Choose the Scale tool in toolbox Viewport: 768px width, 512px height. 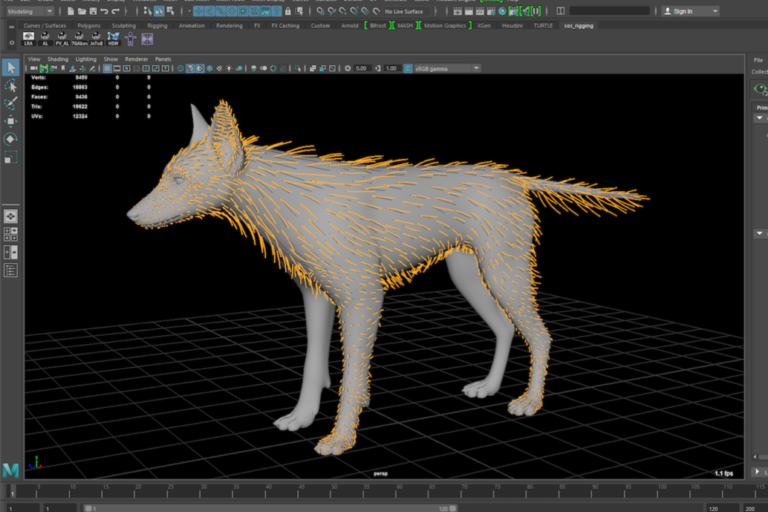[x=10, y=157]
